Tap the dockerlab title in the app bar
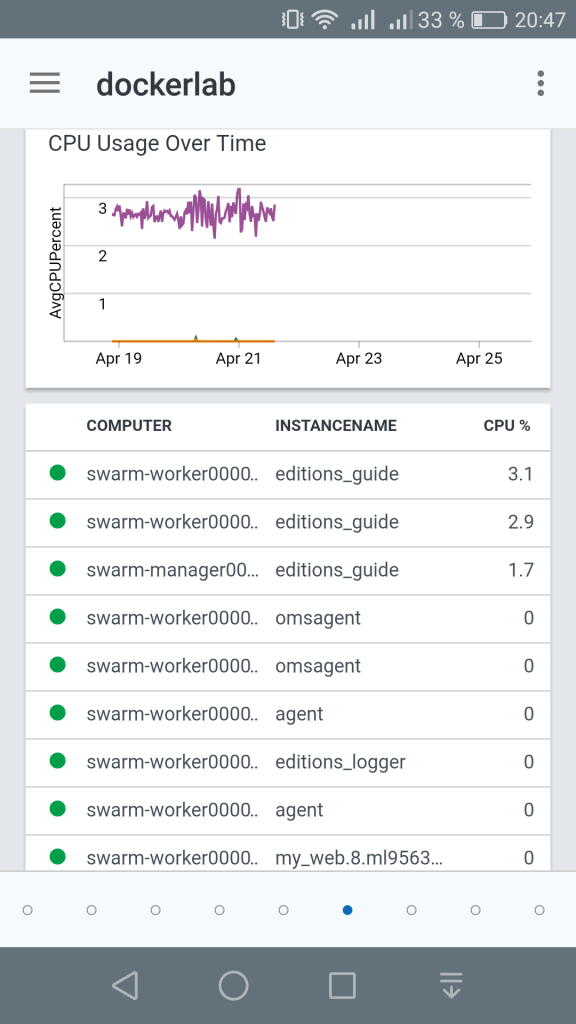 pyautogui.click(x=166, y=84)
